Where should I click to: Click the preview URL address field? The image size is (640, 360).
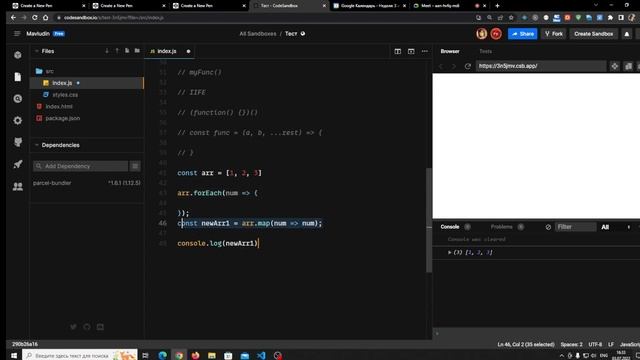tap(541, 66)
